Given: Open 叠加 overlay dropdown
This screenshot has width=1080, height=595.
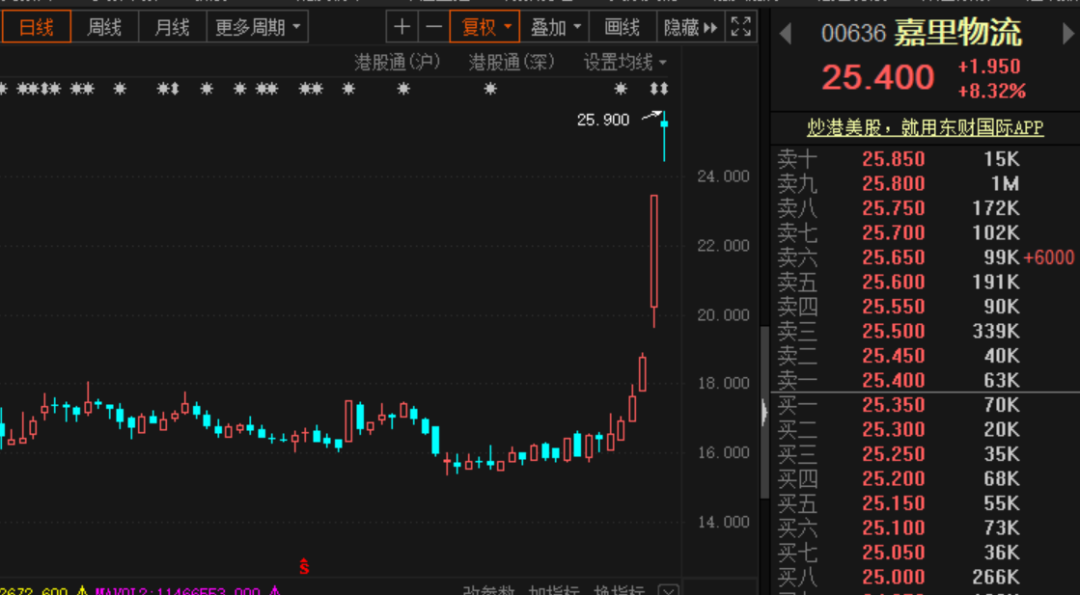Looking at the screenshot, I should click(554, 28).
